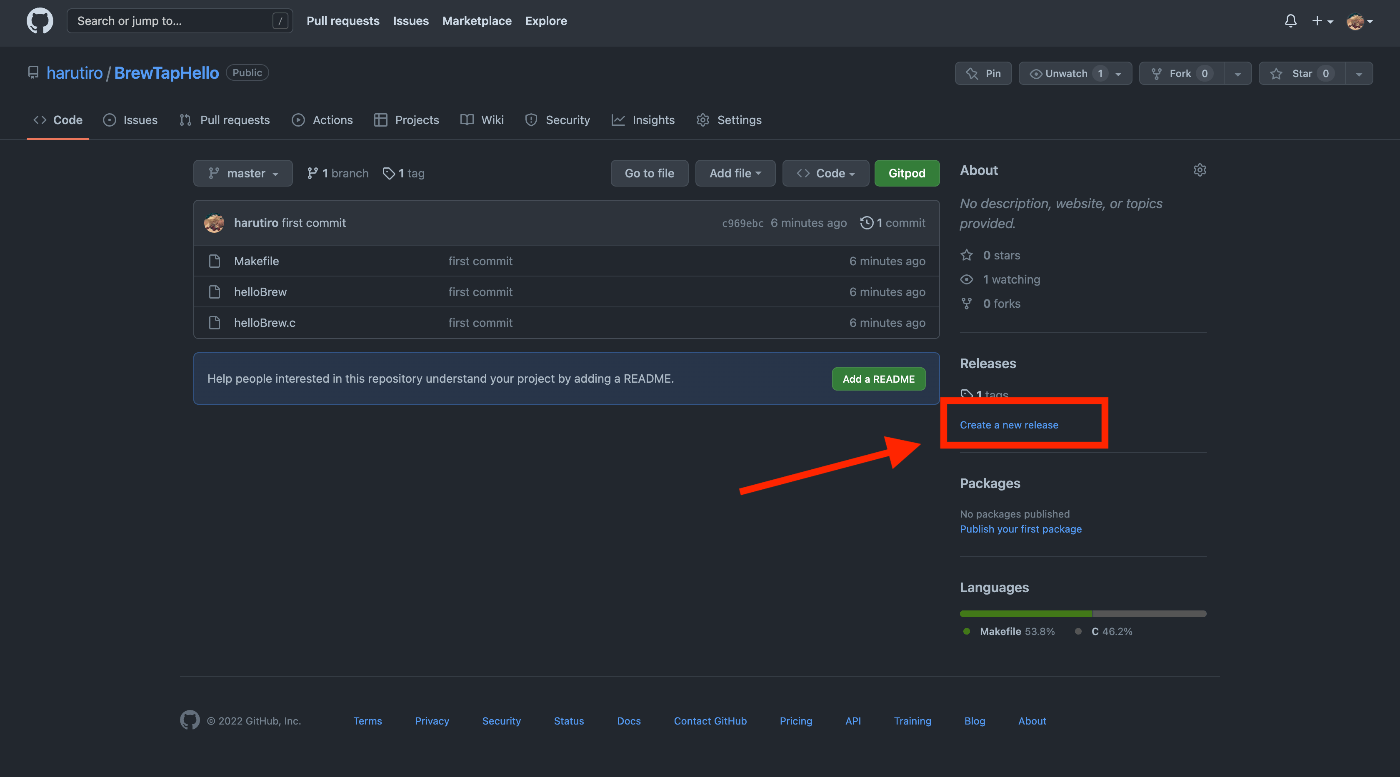Click Publish your first package link
This screenshot has height=777, width=1400.
tap(1021, 529)
